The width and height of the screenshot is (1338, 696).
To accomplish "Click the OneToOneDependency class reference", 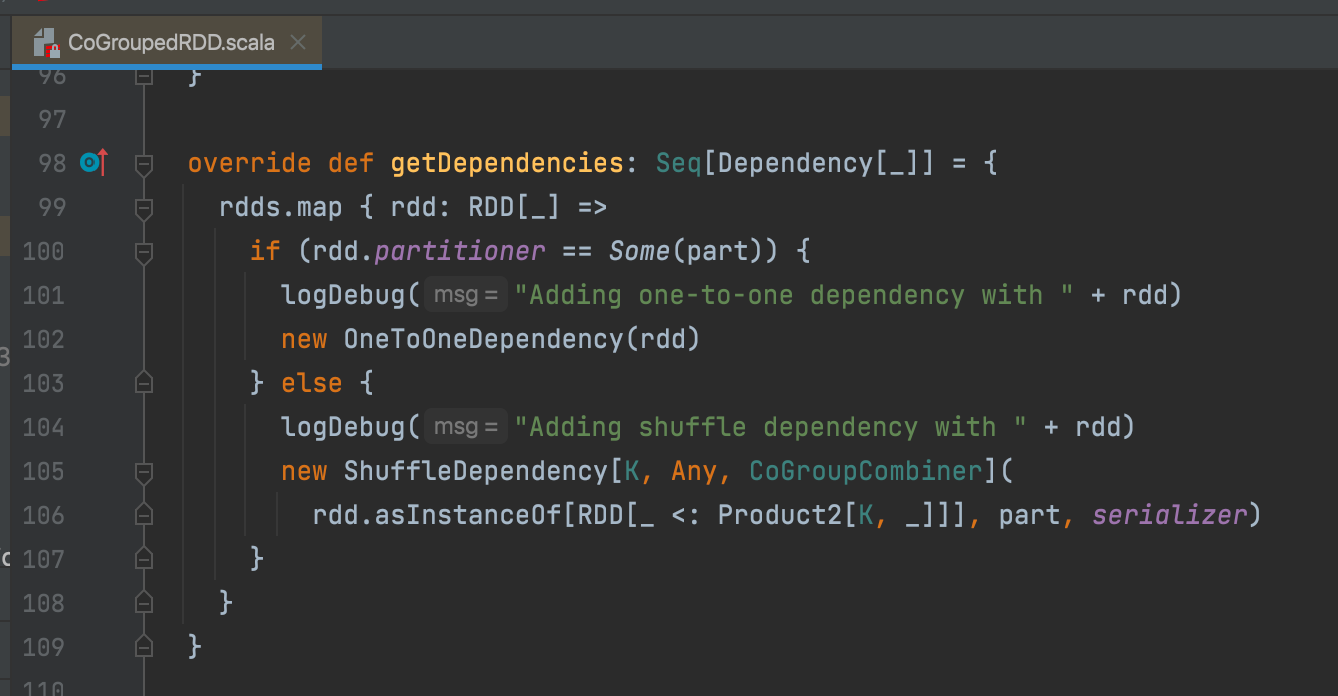I will [483, 339].
